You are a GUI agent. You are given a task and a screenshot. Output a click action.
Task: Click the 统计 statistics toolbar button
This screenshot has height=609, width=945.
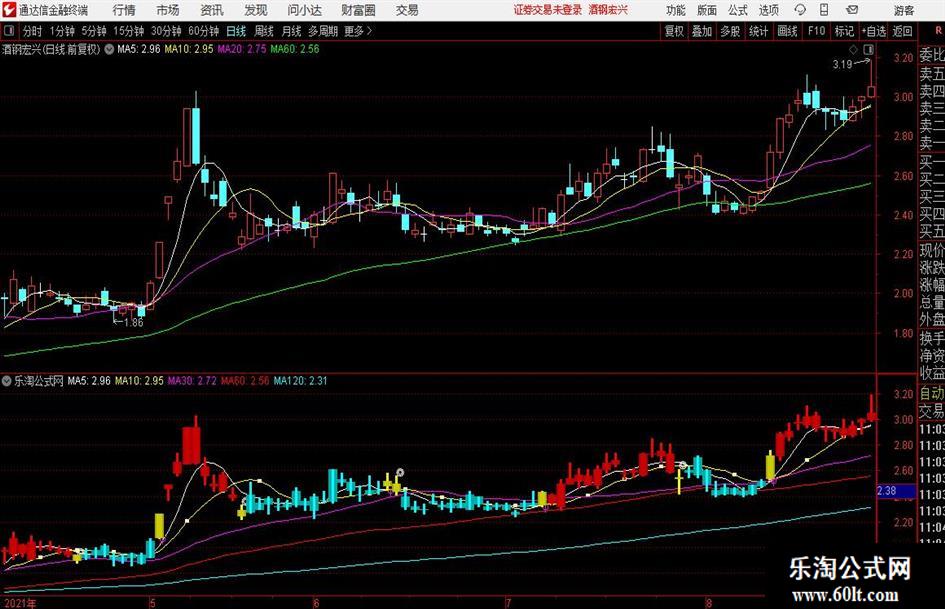pyautogui.click(x=759, y=31)
